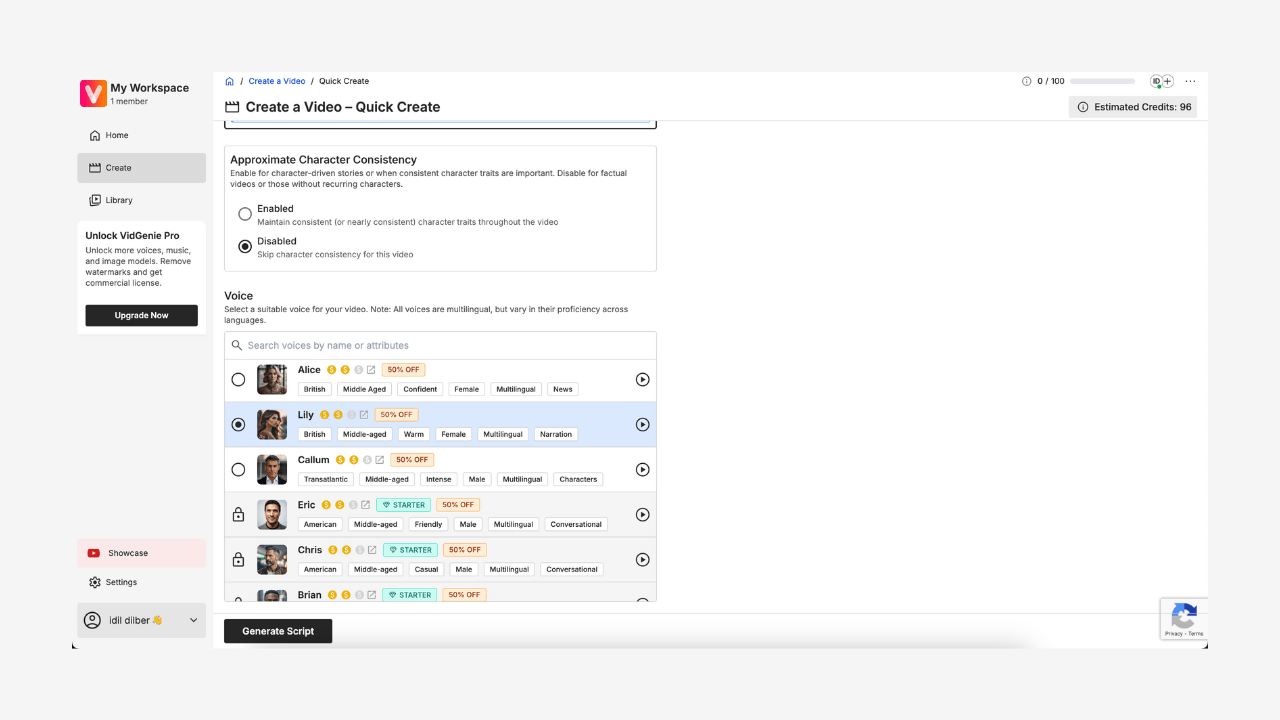Click the voice search input field

click(x=440, y=345)
